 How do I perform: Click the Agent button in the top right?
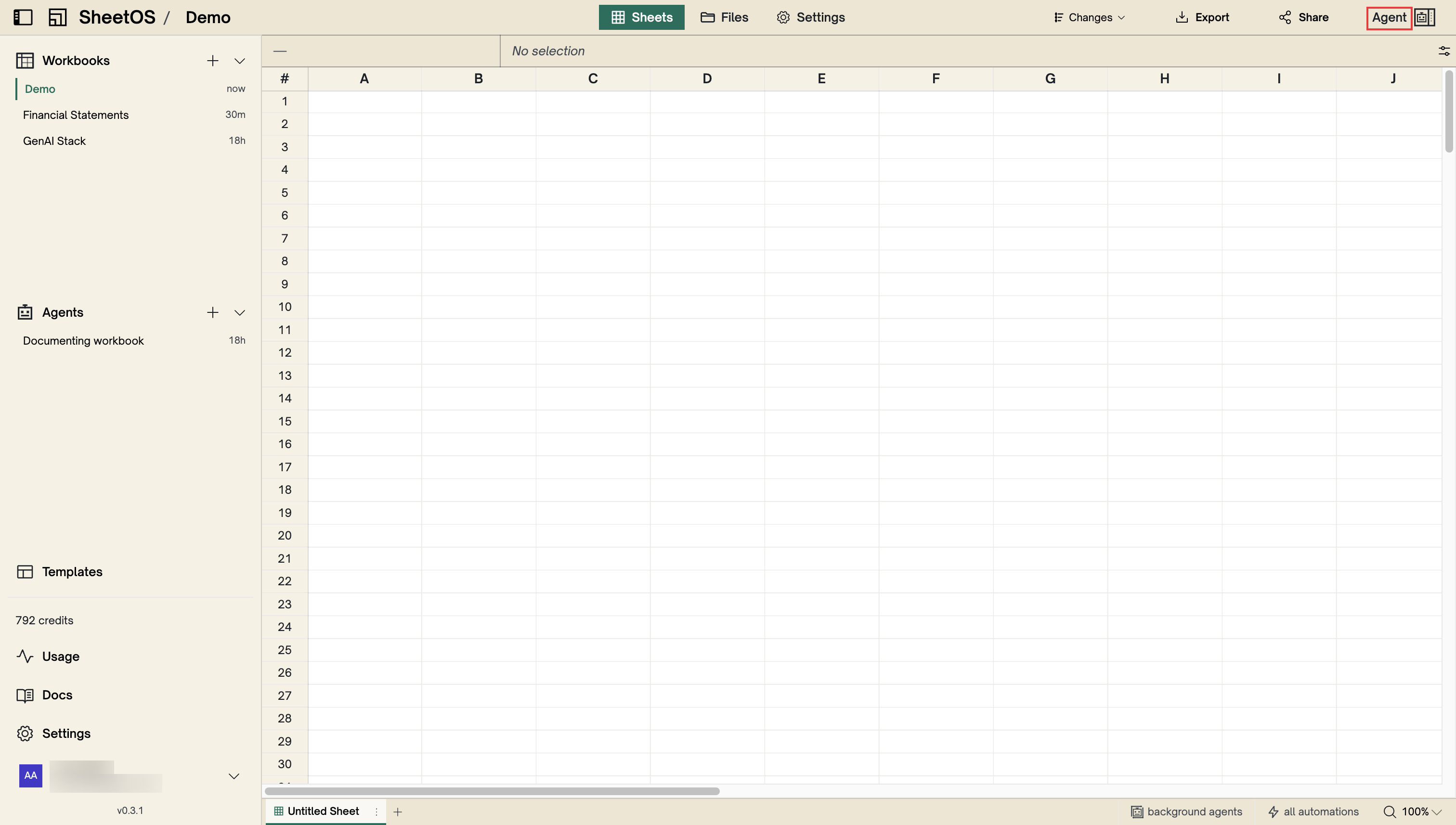click(x=1389, y=17)
